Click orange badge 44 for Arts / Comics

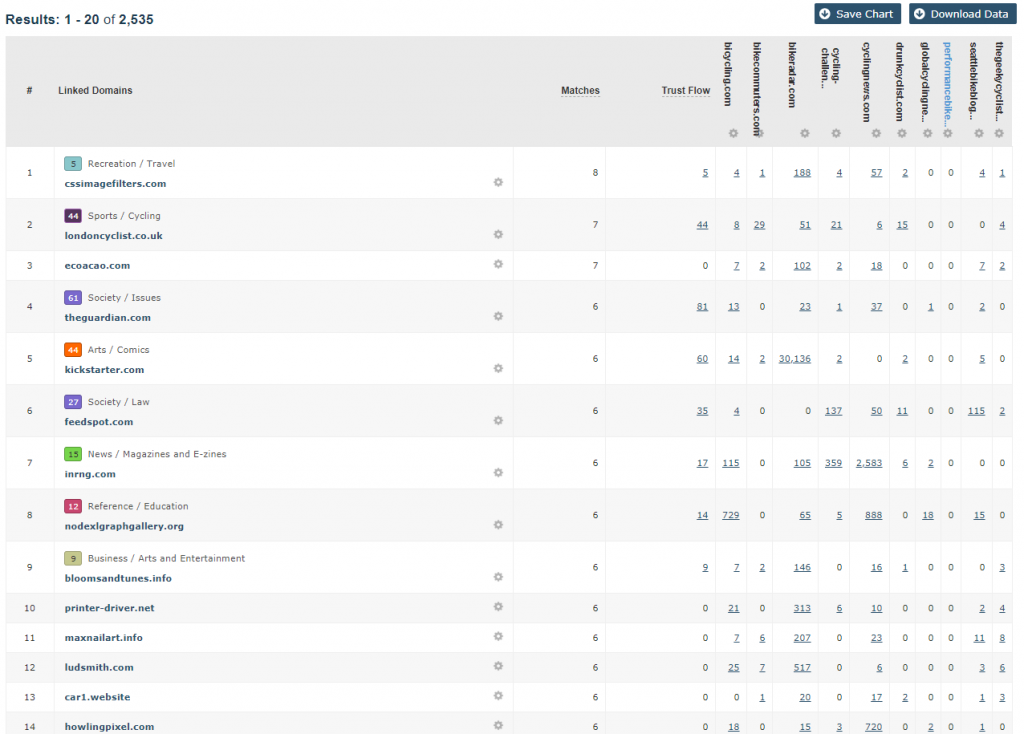click(x=73, y=350)
